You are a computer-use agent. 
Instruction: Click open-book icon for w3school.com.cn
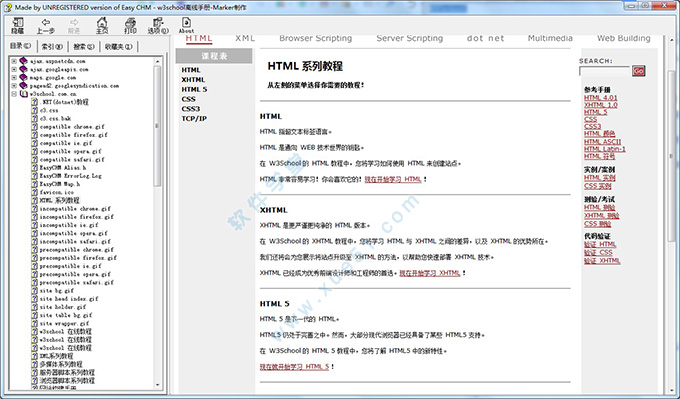point(23,94)
